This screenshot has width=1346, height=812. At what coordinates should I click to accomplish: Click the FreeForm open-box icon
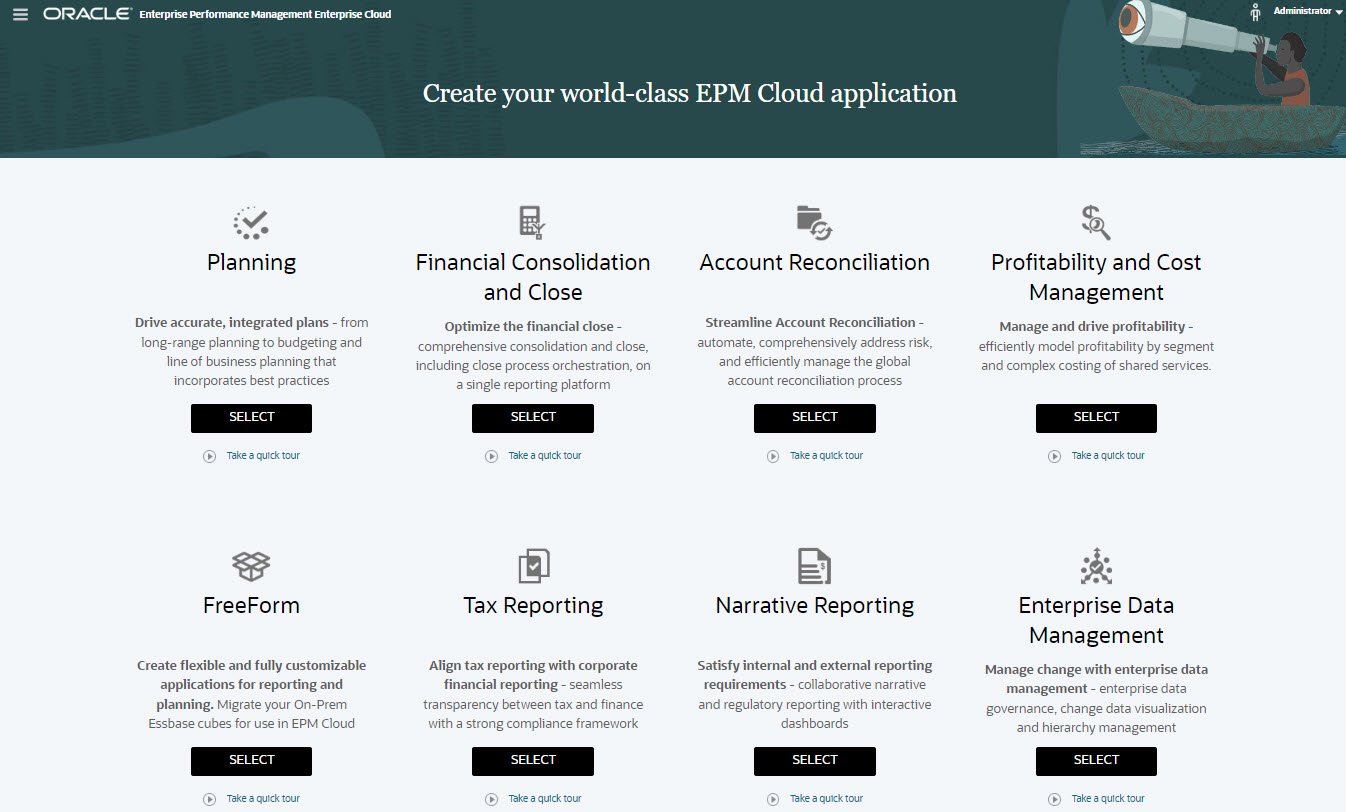tap(251, 566)
